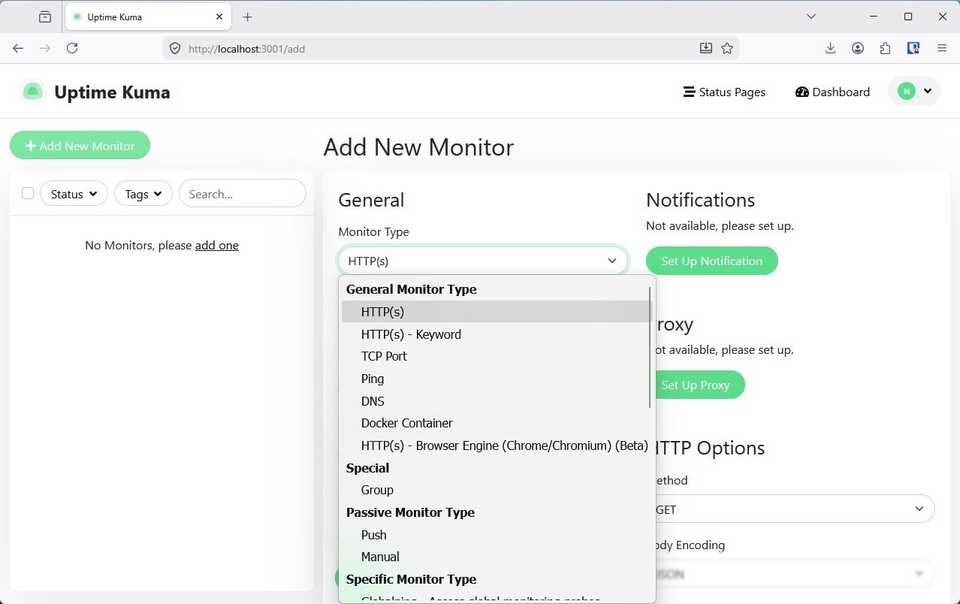Tick the select-all monitors checkbox
Viewport: 960px width, 604px height.
point(28,193)
